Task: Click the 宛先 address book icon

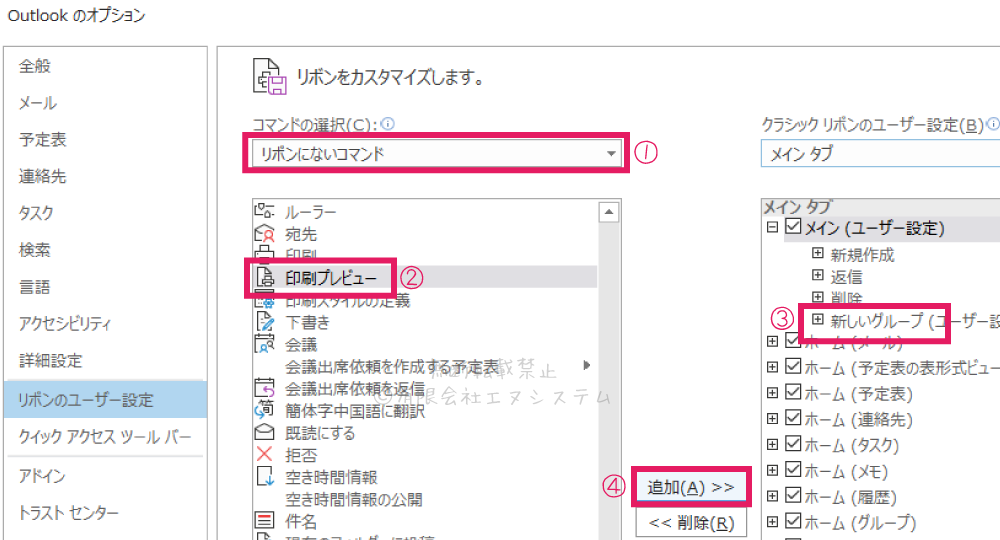Action: (x=264, y=233)
